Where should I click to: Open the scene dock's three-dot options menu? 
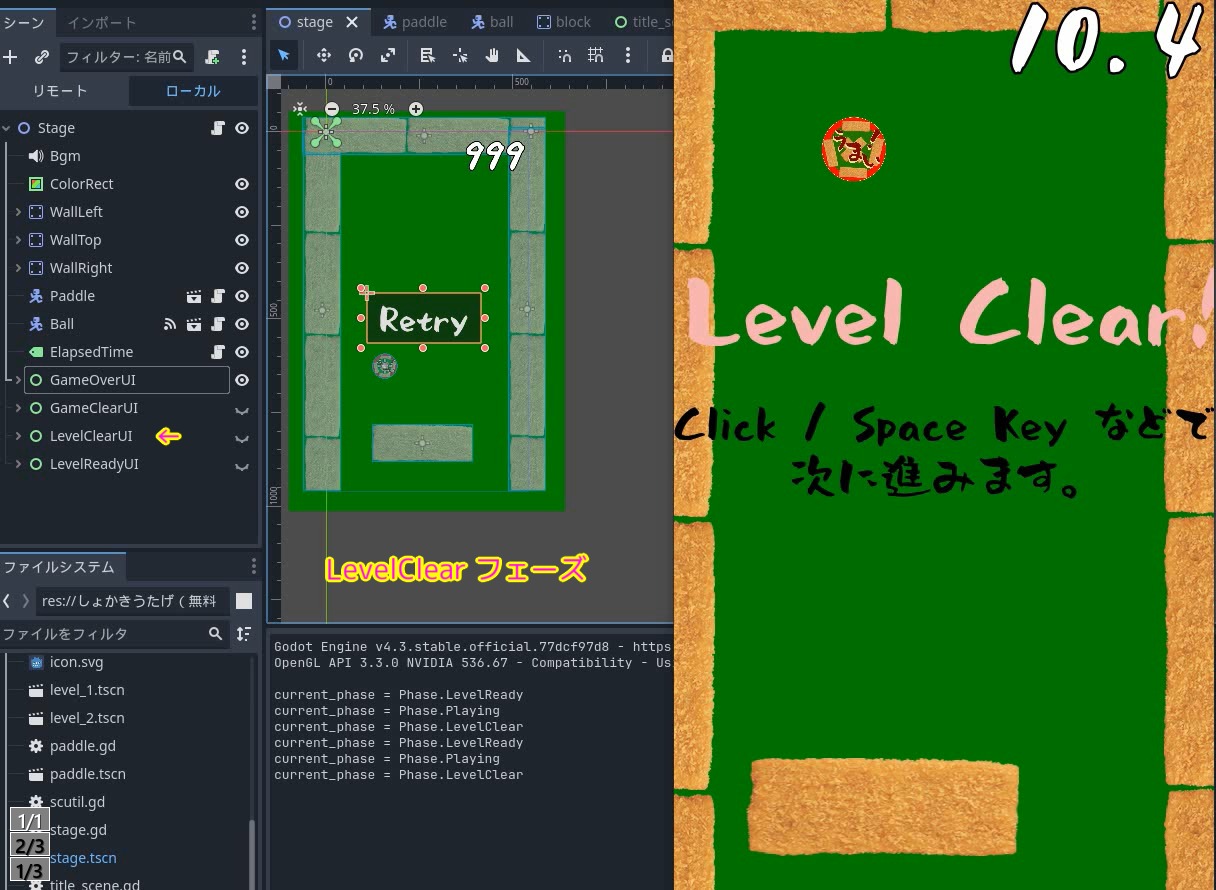244,57
